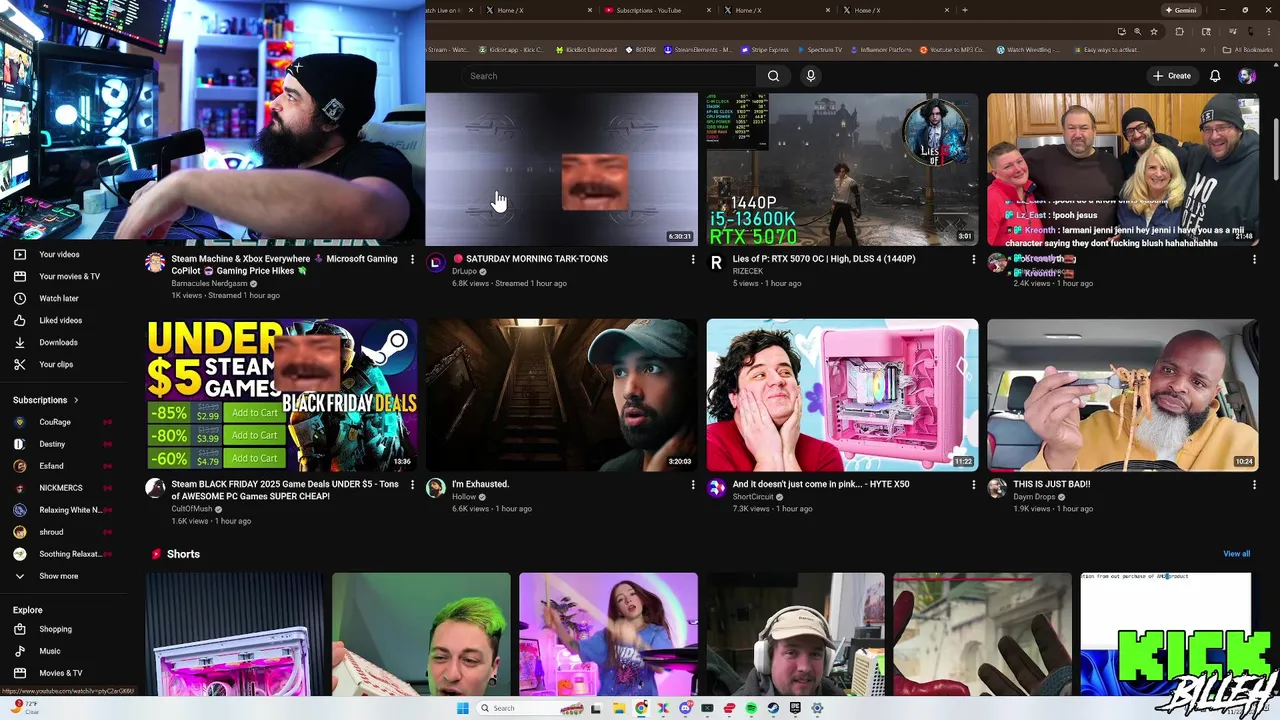Click the Windows taskbar Search box
This screenshot has width=1280, height=720.
531,708
